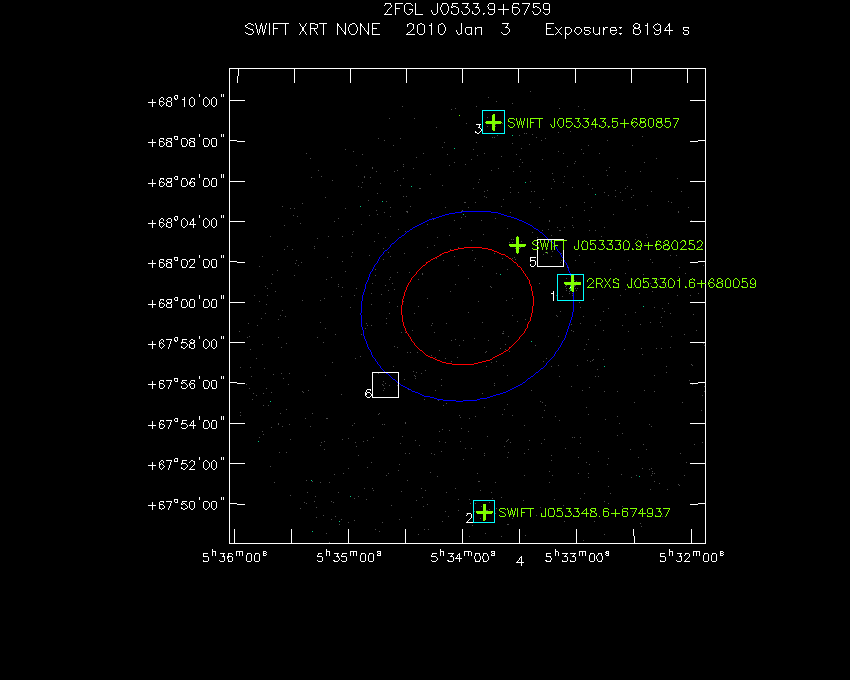Click declination label +68°04'00"
The image size is (850, 680).
point(186,223)
